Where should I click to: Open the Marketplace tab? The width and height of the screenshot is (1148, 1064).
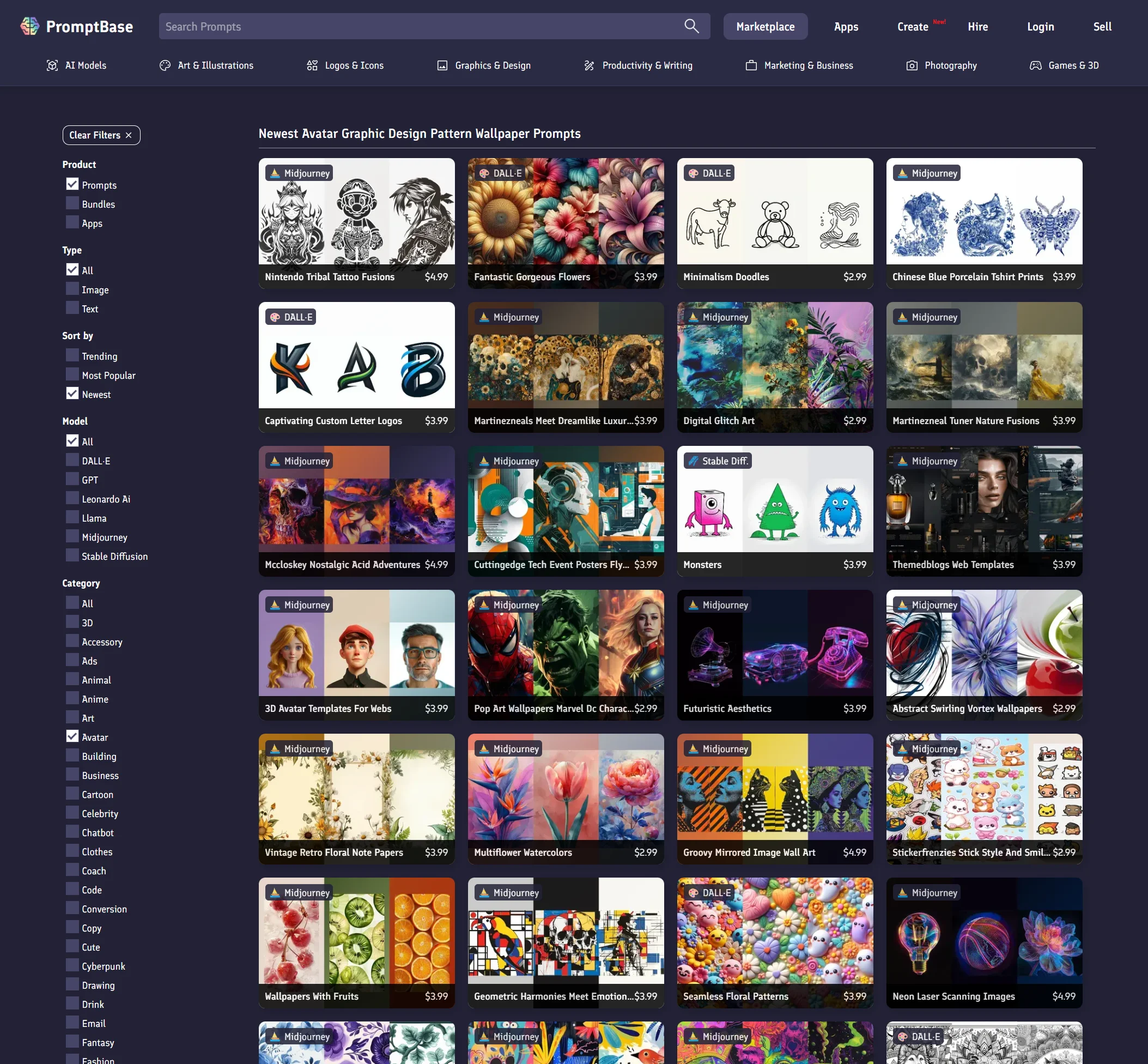click(x=766, y=27)
